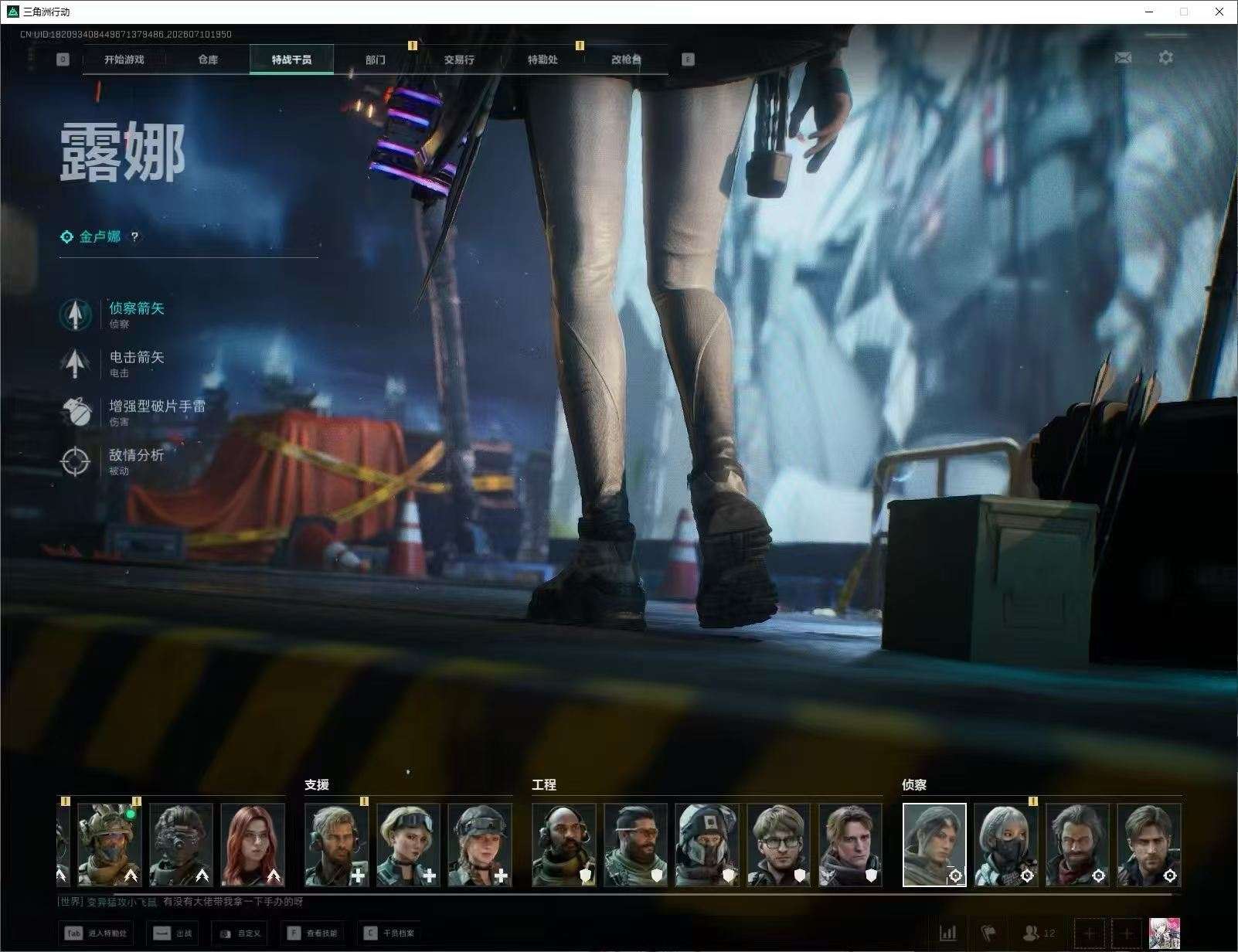
Task: Open the statistics bar chart icon
Action: (947, 933)
